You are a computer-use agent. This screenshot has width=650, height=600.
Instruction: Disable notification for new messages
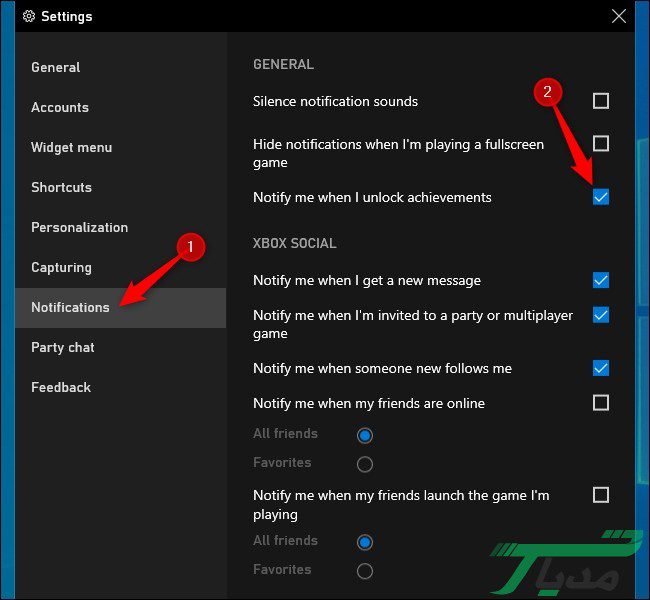pyautogui.click(x=601, y=280)
